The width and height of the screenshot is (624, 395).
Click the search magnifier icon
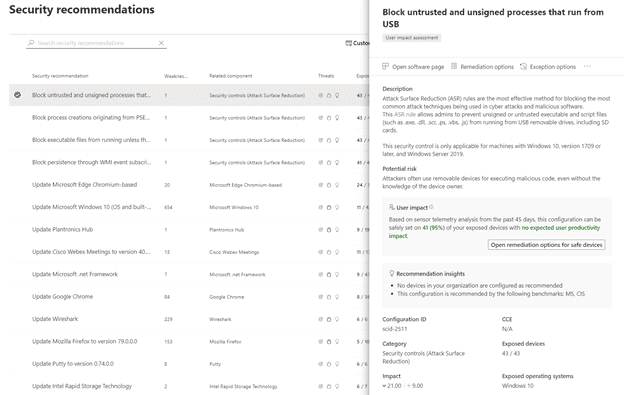pyautogui.click(x=31, y=43)
